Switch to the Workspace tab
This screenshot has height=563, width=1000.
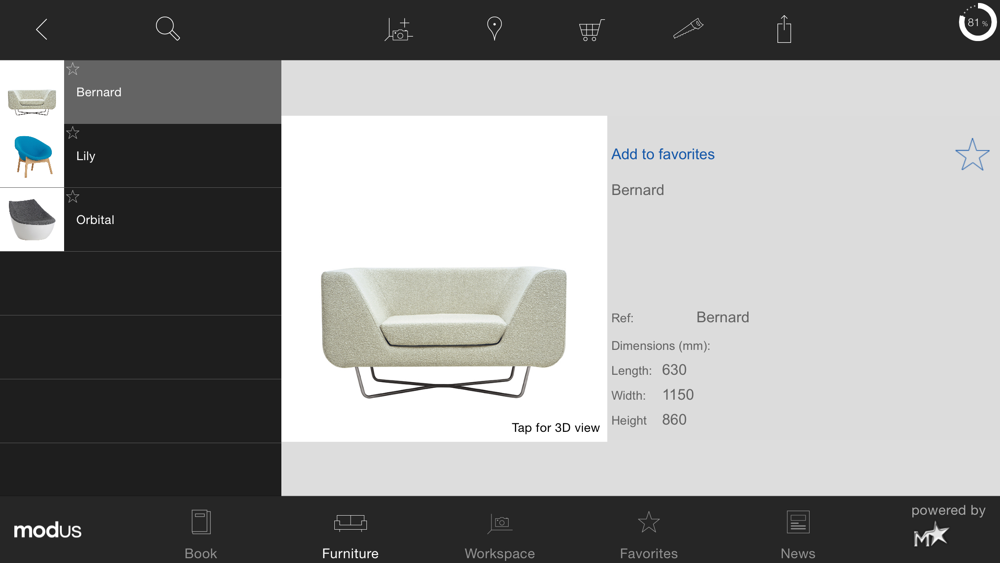(499, 534)
